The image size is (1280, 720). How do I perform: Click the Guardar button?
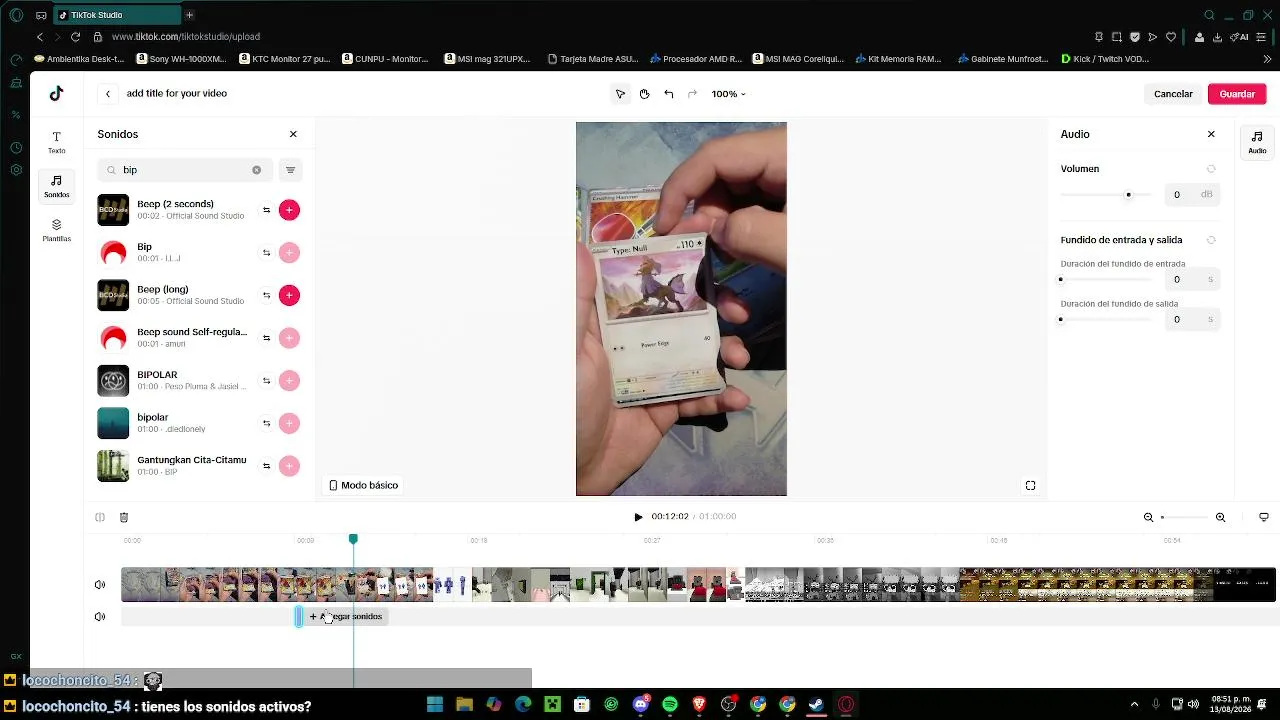pyautogui.click(x=1237, y=94)
